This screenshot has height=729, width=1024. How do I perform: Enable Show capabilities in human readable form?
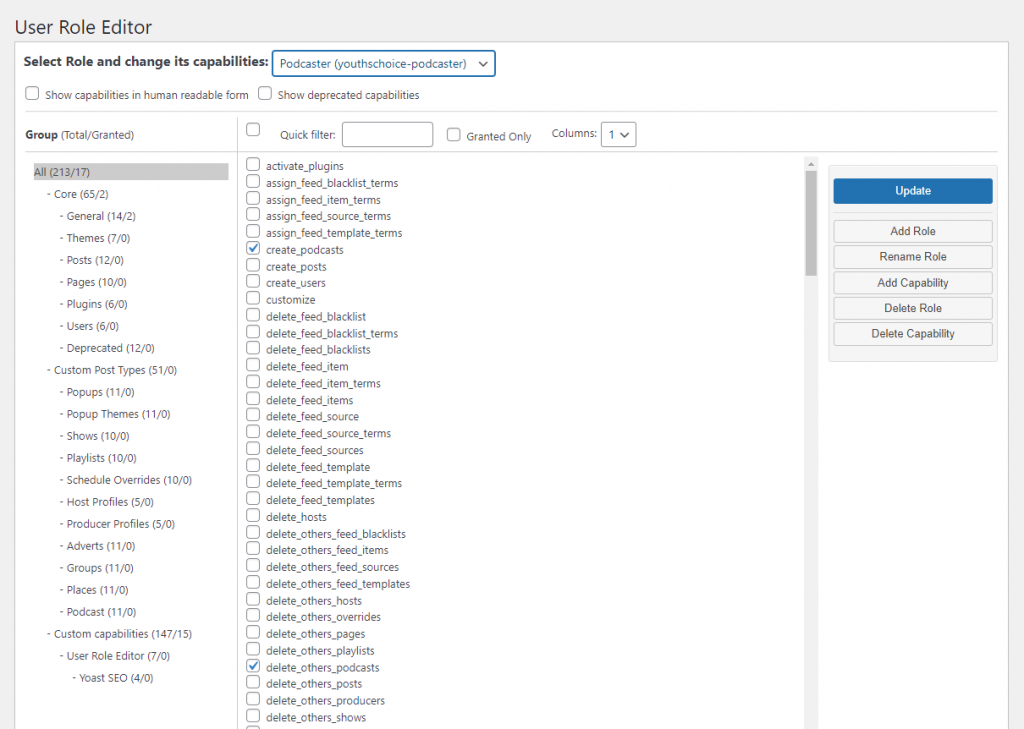[x=32, y=94]
